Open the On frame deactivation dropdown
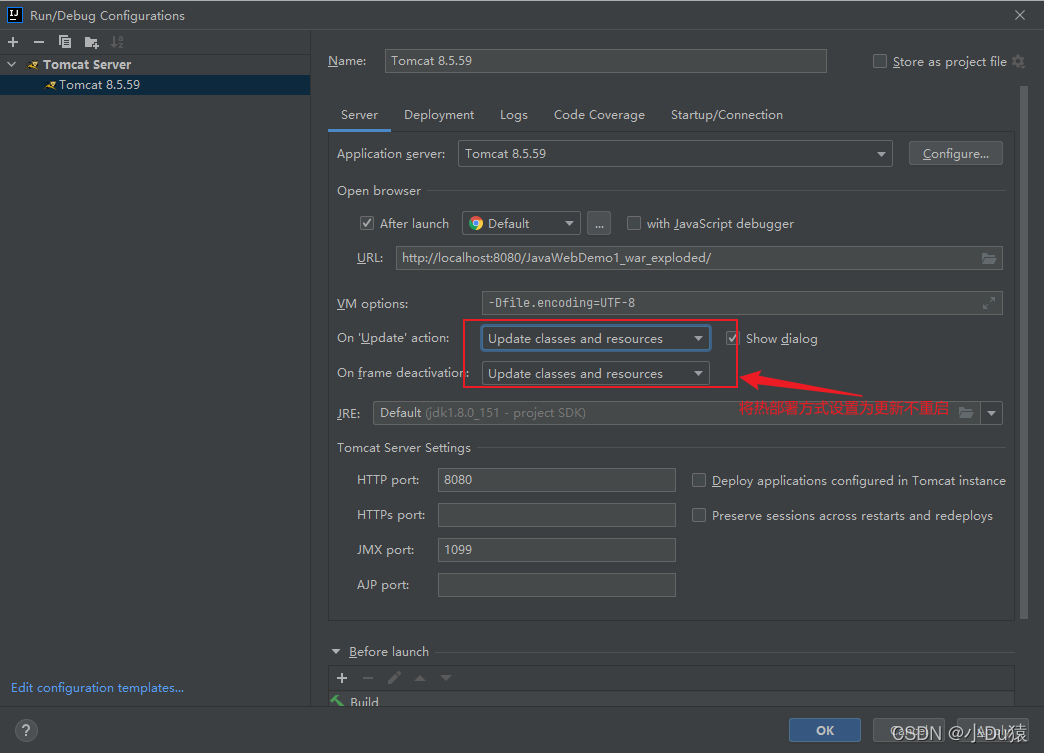 pyautogui.click(x=595, y=374)
